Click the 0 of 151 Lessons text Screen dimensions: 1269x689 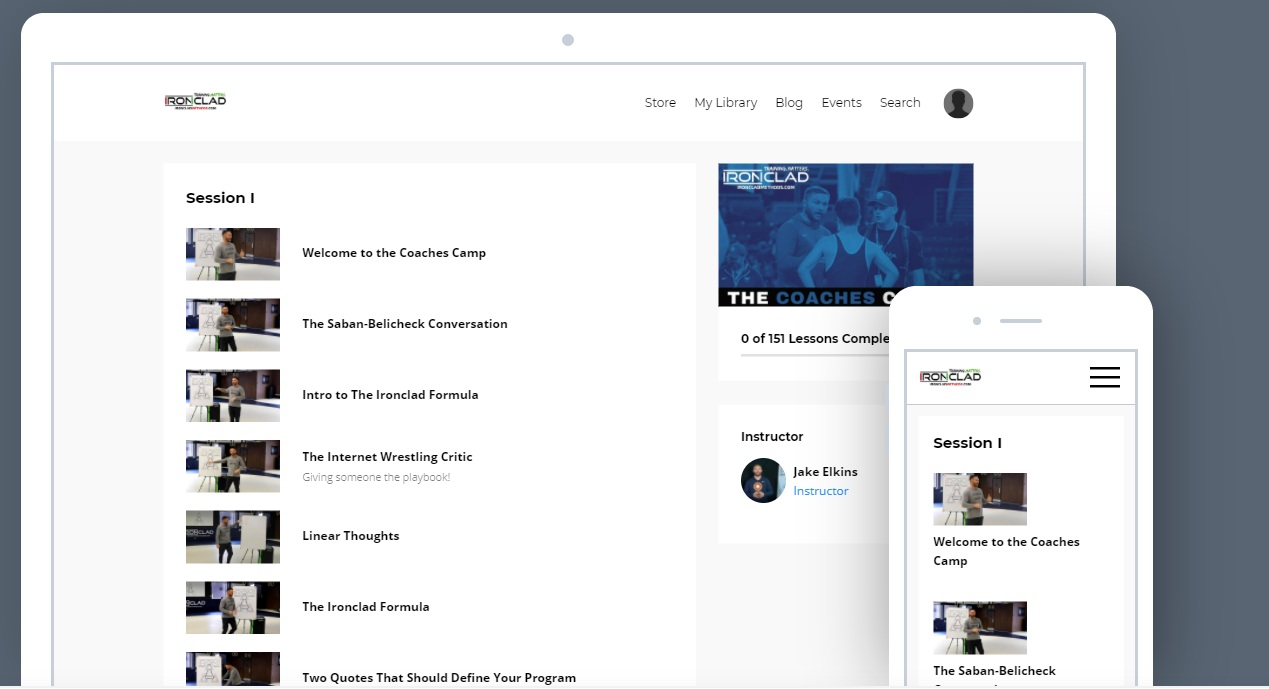click(x=814, y=339)
